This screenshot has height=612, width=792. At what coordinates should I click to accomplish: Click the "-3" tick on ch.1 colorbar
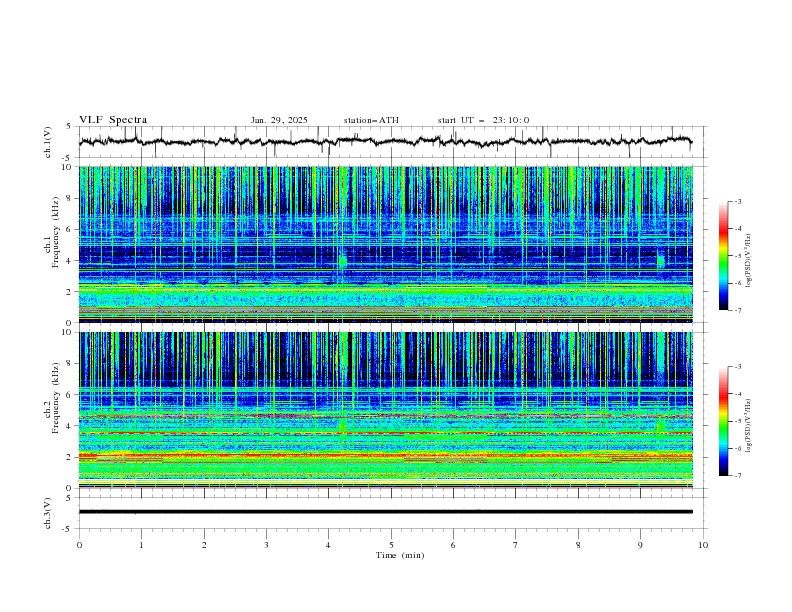click(x=738, y=201)
